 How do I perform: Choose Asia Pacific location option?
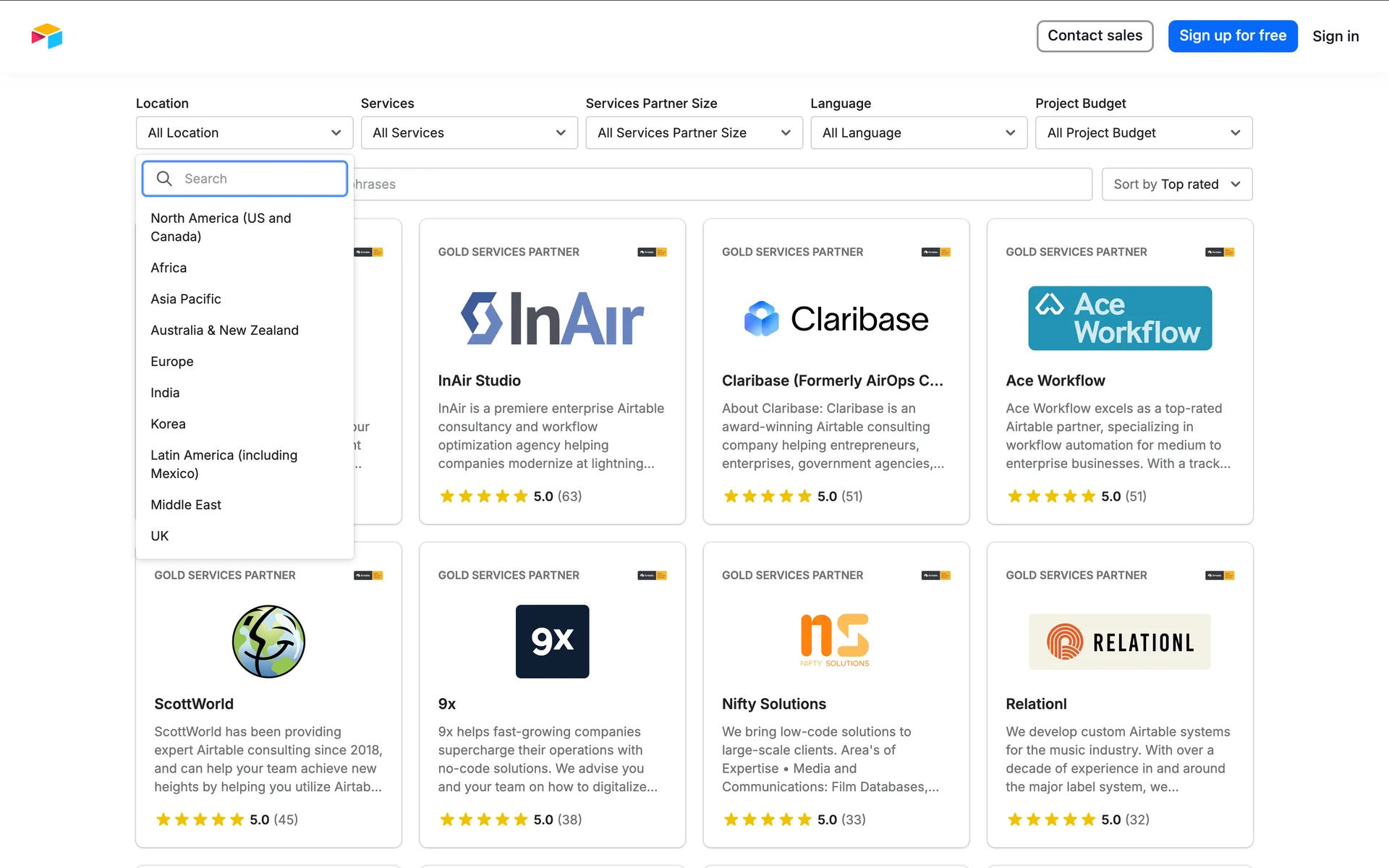(x=186, y=299)
